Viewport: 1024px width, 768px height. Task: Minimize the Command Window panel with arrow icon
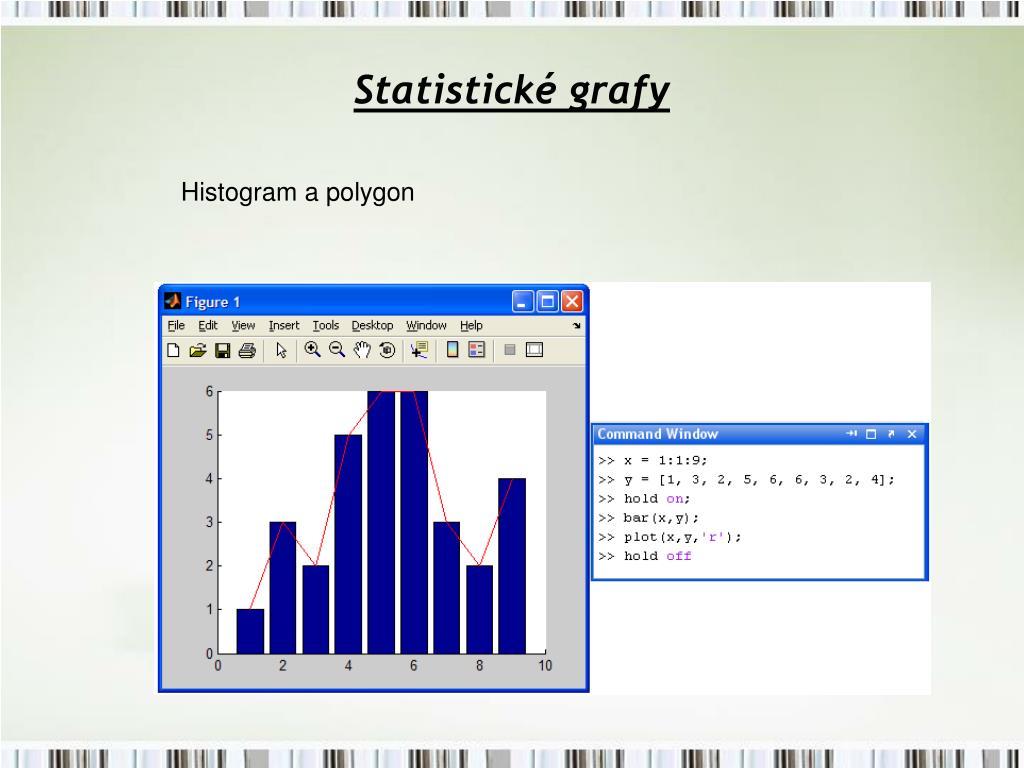click(x=852, y=434)
